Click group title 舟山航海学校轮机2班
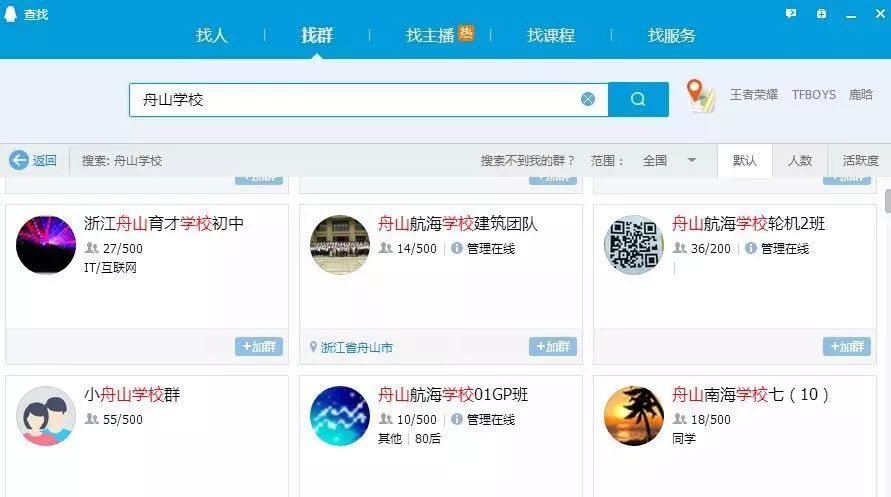The width and height of the screenshot is (891, 497). 748,224
